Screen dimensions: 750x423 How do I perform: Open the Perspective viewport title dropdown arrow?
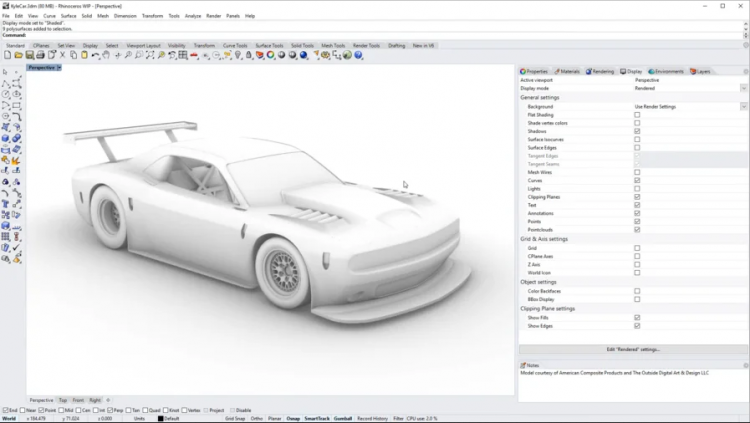[x=59, y=68]
